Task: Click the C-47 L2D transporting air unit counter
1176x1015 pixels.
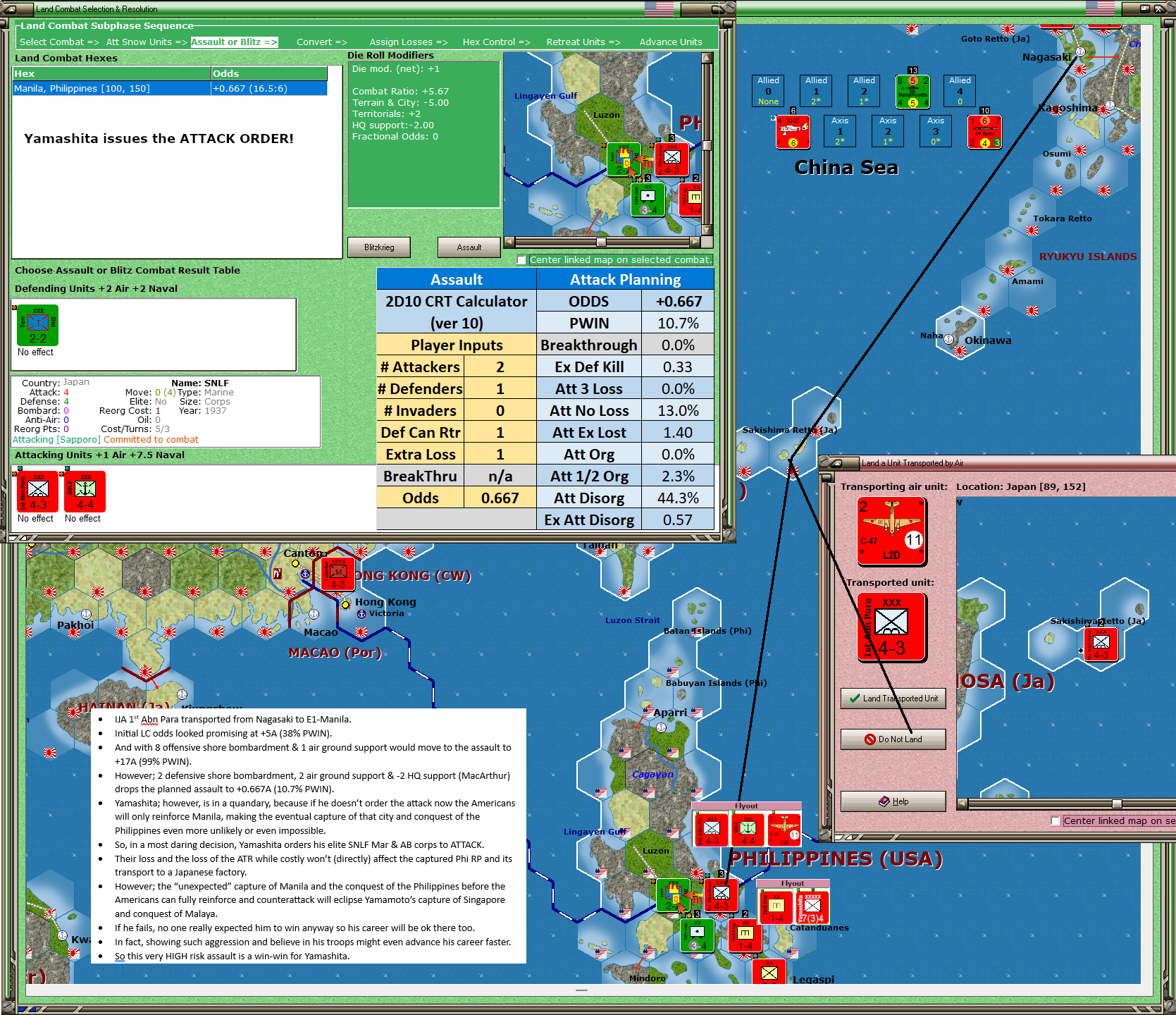Action: click(x=891, y=531)
